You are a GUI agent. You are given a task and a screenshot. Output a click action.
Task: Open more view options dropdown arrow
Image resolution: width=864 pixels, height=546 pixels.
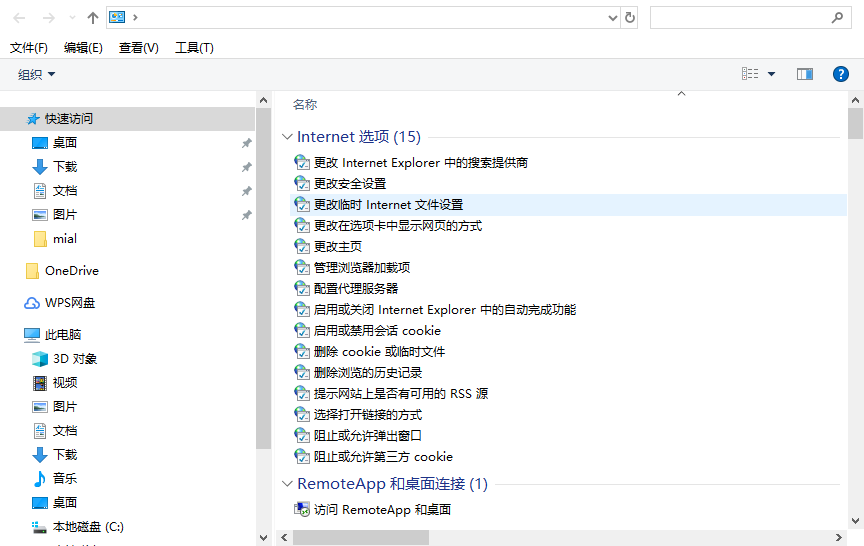coord(771,74)
